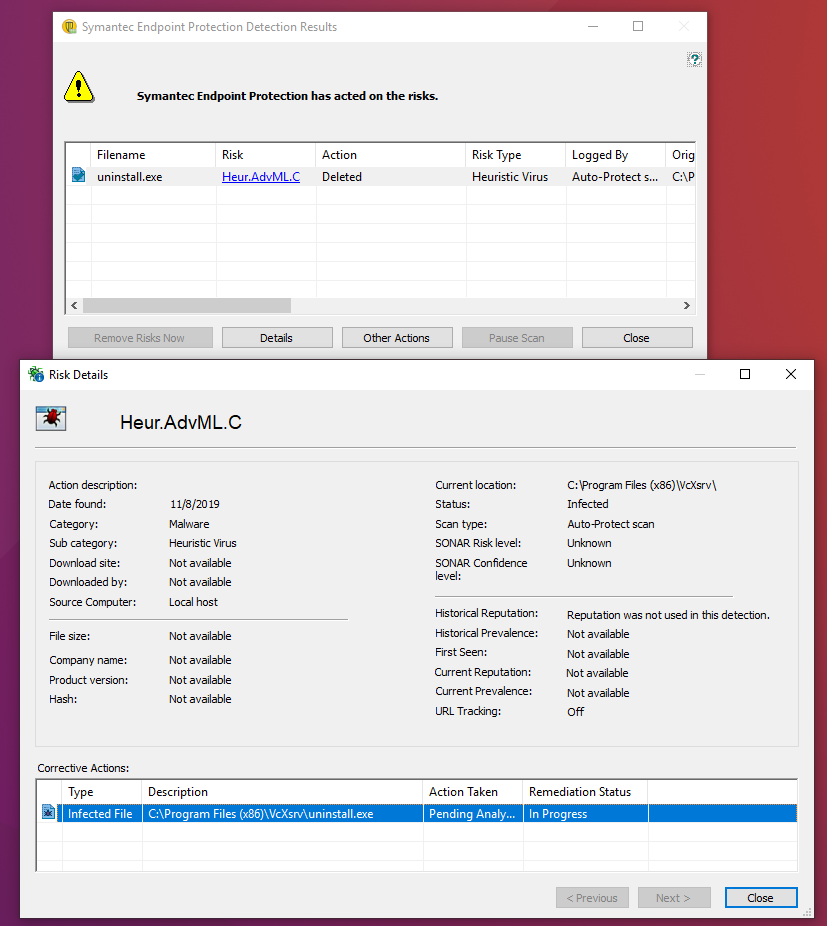The width and height of the screenshot is (827, 926).
Task: Click the horizontal scrollbar thumb in results list
Action: click(x=187, y=305)
